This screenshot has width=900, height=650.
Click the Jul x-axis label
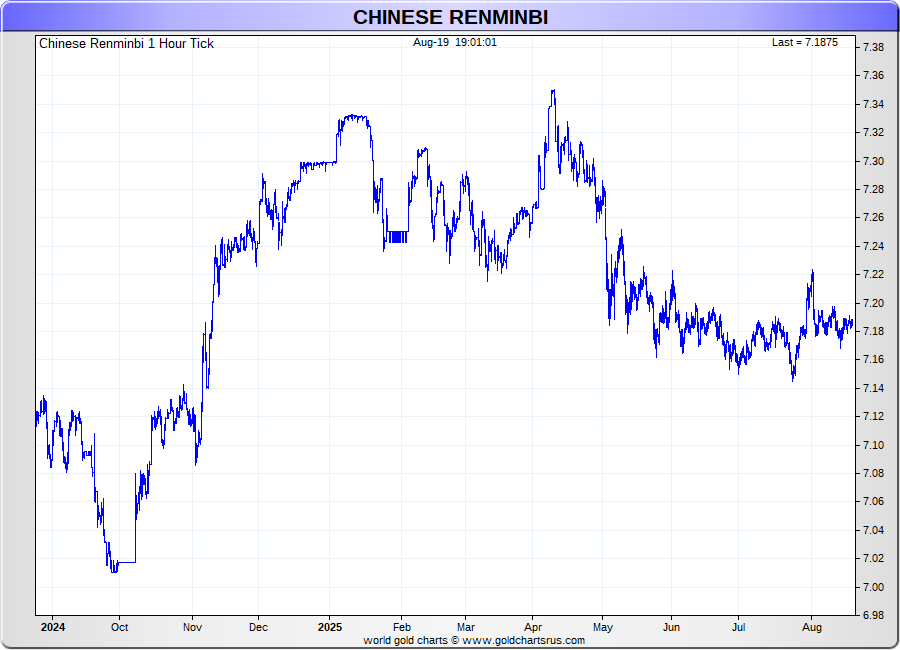(739, 627)
